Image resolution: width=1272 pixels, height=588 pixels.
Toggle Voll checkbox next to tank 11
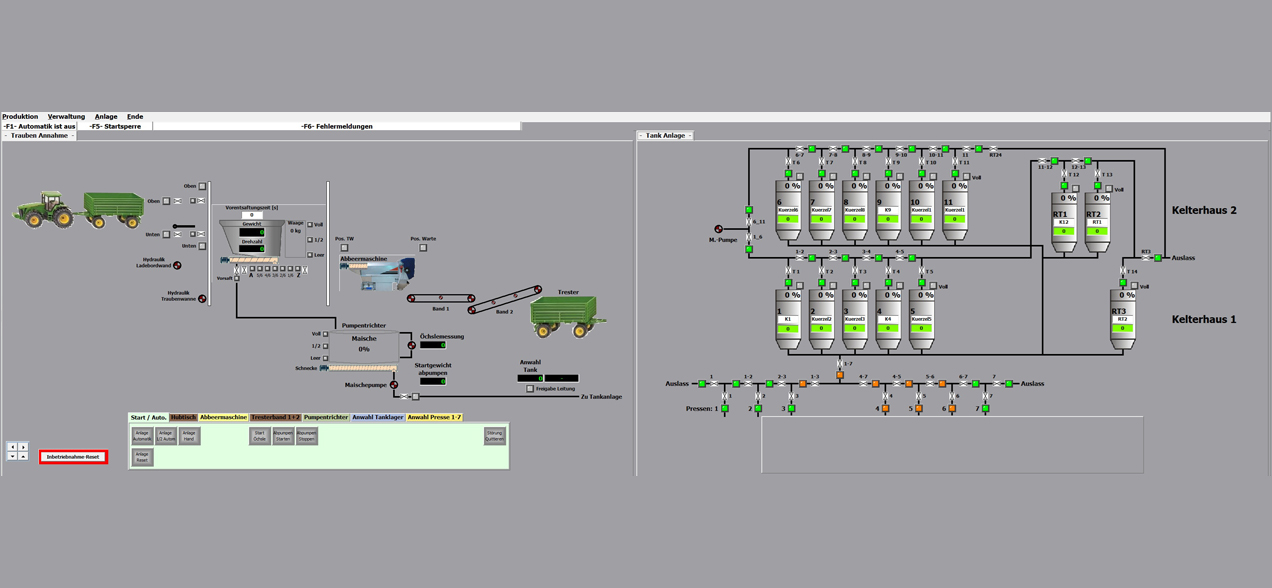pos(966,177)
